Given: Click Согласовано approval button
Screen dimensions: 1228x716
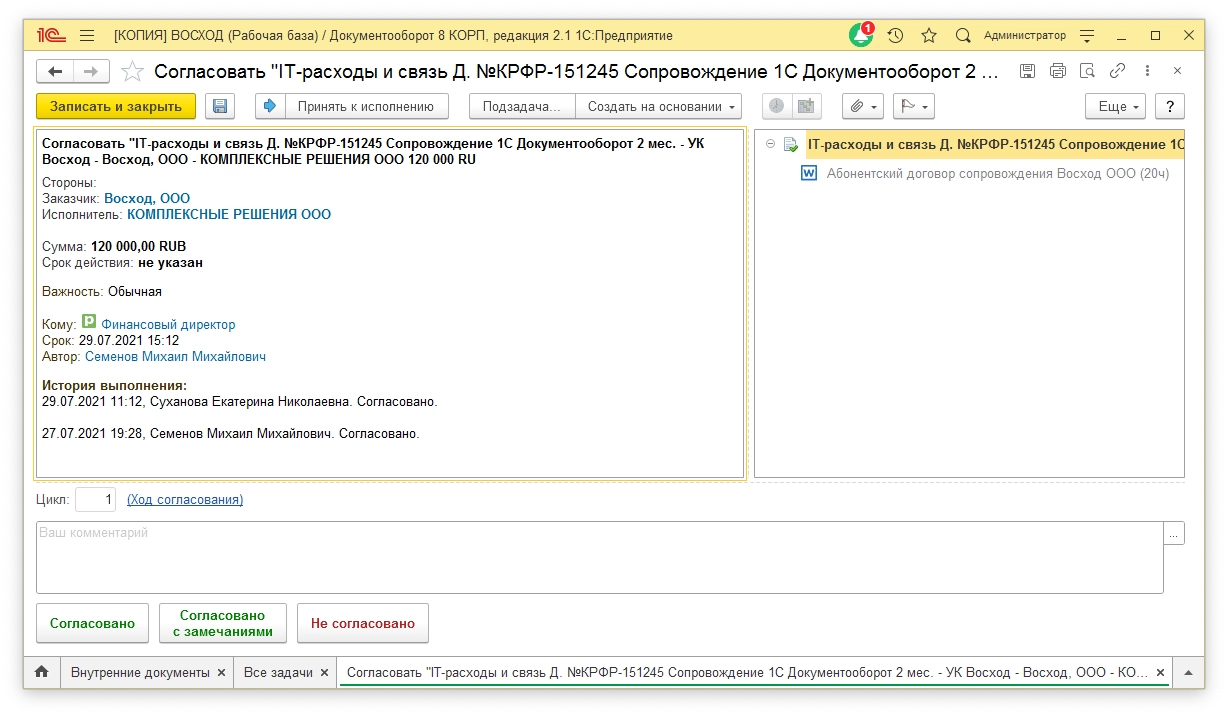Looking at the screenshot, I should 92,623.
